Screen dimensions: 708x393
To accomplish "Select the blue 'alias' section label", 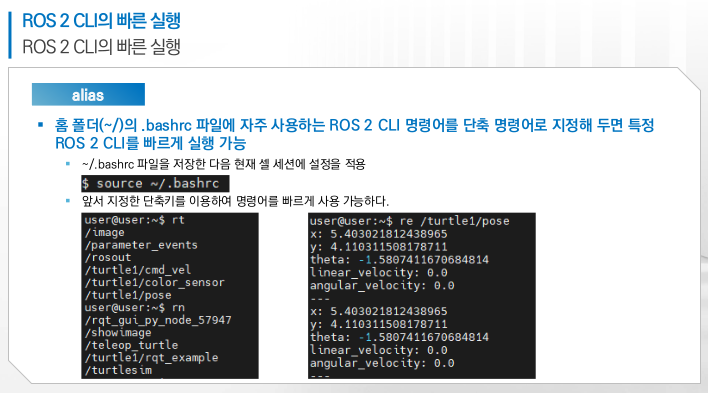I will click(x=88, y=94).
